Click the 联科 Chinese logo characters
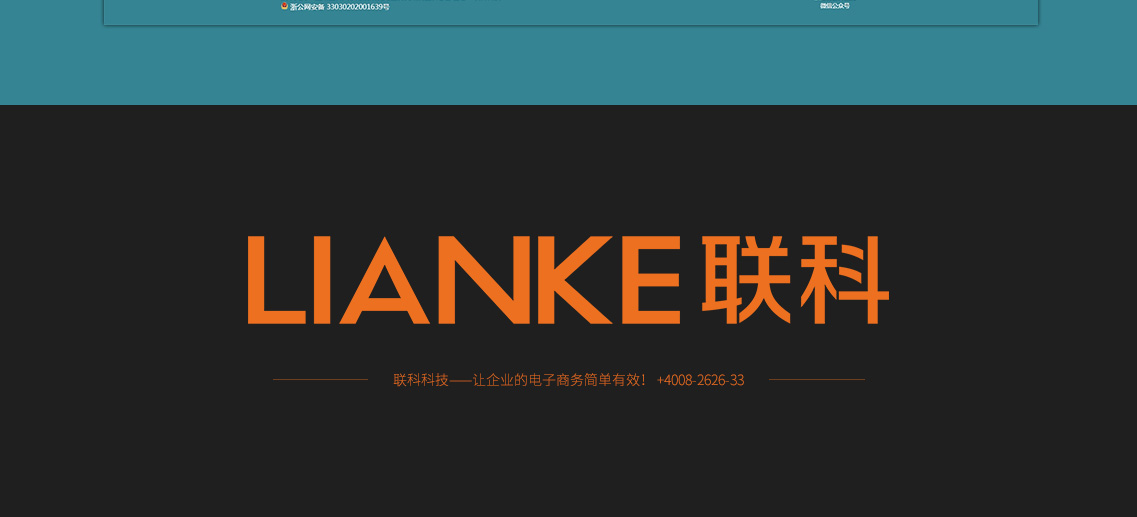This screenshot has height=517, width=1137. [795, 280]
